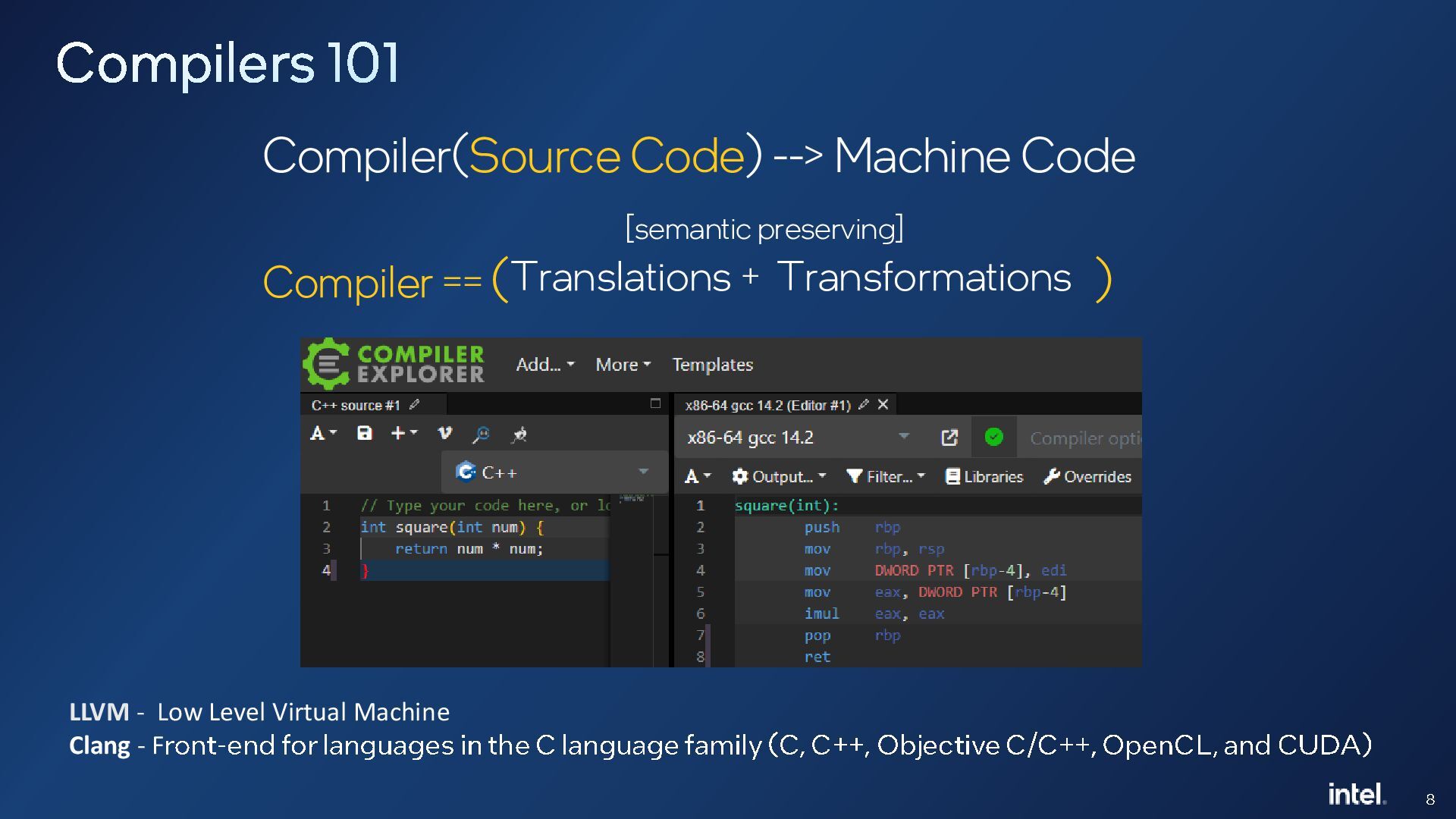
Task: Click the 'ret' assembly instruction
Action: point(817,657)
